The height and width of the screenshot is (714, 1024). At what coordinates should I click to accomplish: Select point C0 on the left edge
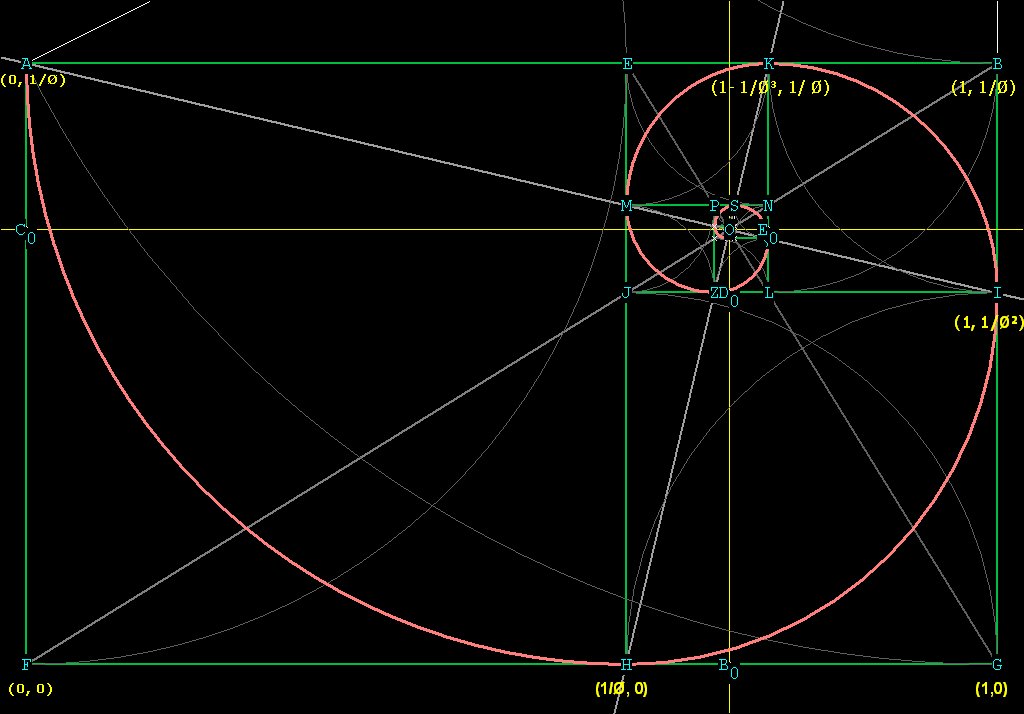pos(24,229)
